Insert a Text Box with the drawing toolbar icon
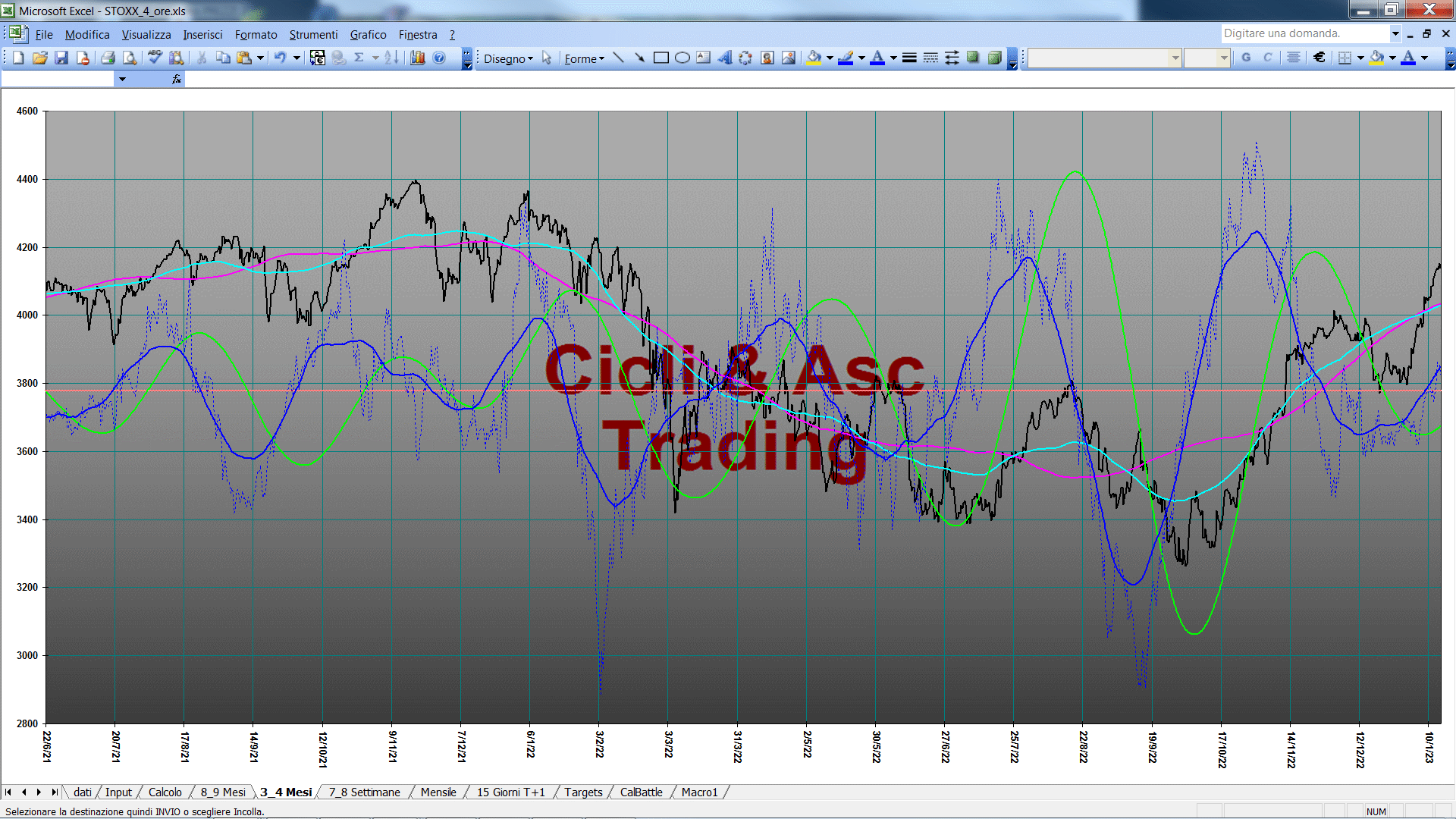This screenshot has width=1456, height=819. tap(703, 58)
